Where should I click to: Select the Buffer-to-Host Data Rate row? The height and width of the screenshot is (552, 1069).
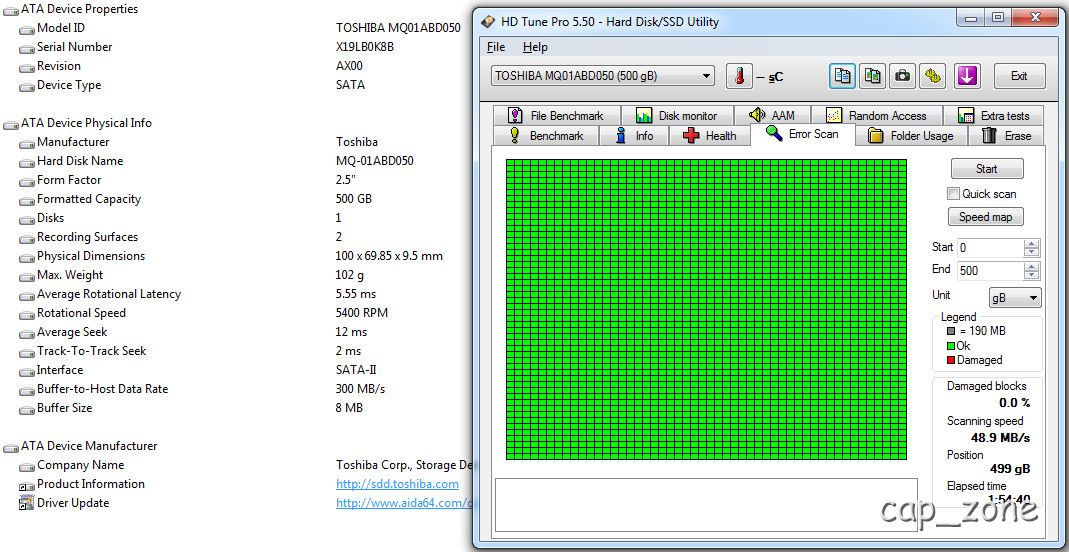[236, 389]
